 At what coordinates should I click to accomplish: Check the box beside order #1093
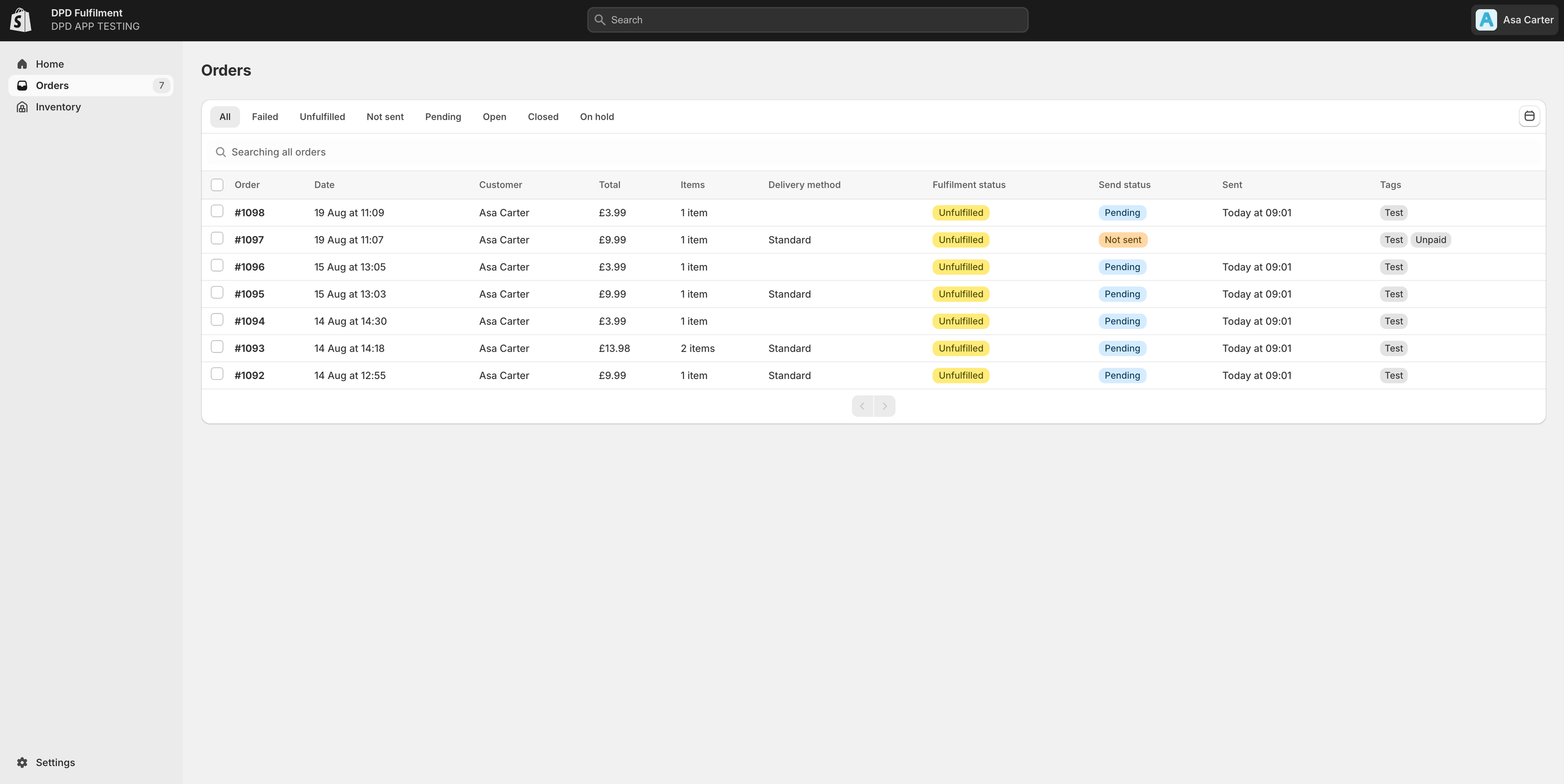[x=217, y=347]
